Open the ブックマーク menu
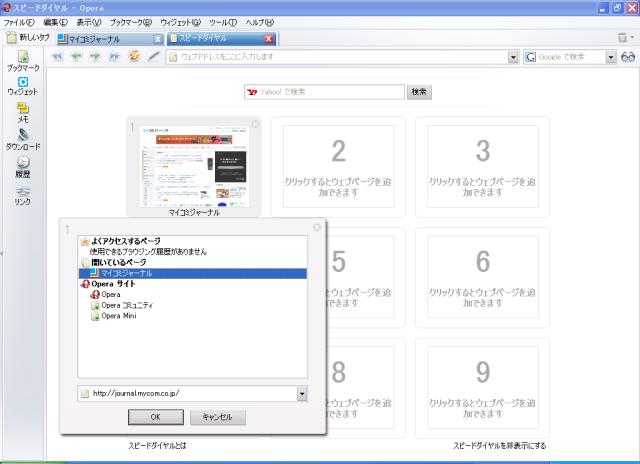 (x=131, y=22)
